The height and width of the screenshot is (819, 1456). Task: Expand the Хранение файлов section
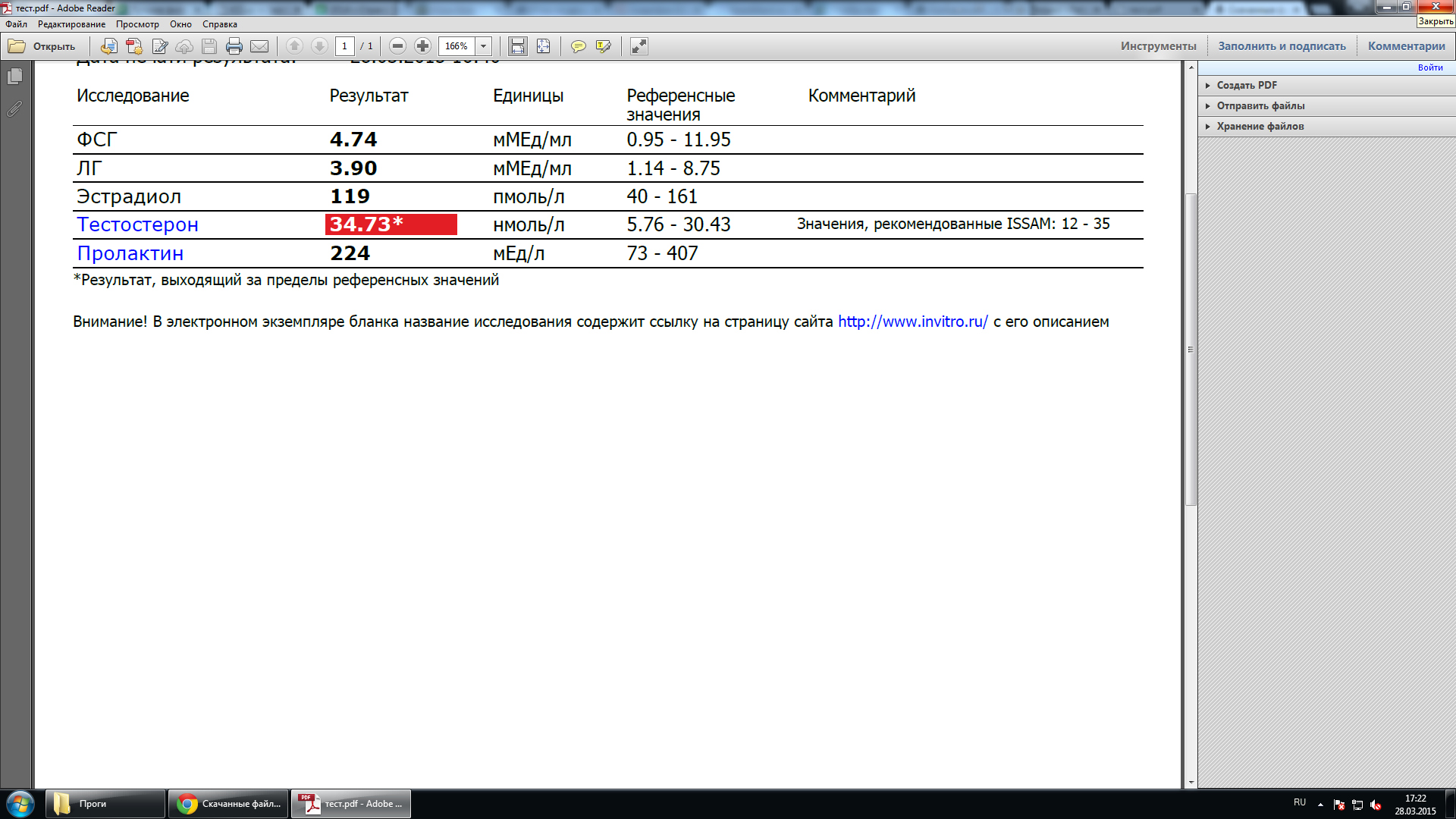tap(1260, 126)
